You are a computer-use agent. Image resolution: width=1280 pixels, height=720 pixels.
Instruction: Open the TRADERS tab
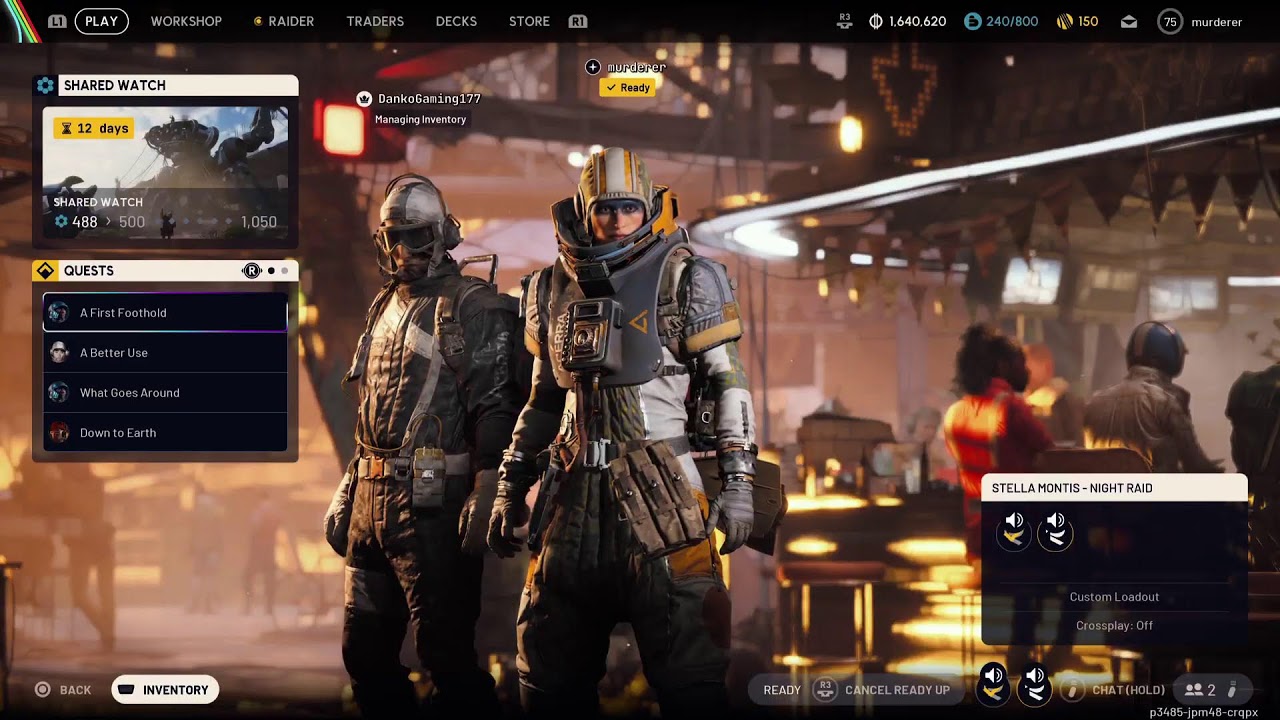(x=375, y=21)
